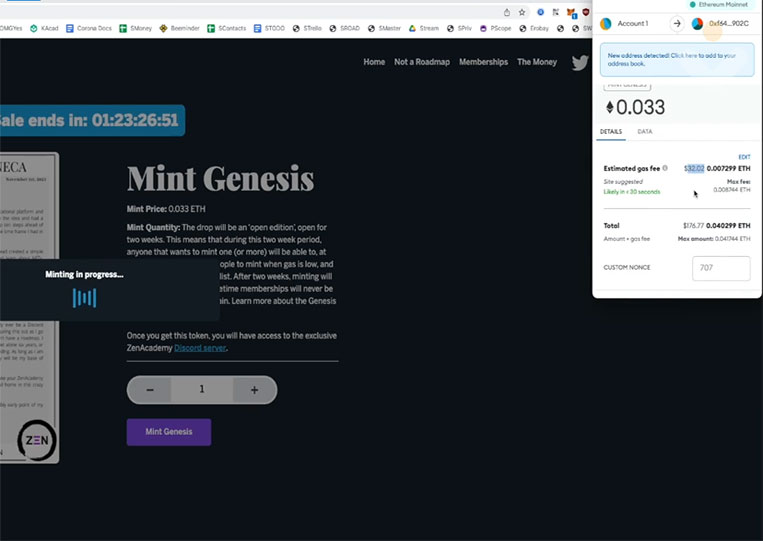Increase mint quantity with plus button
763x541 pixels.
pyautogui.click(x=254, y=390)
